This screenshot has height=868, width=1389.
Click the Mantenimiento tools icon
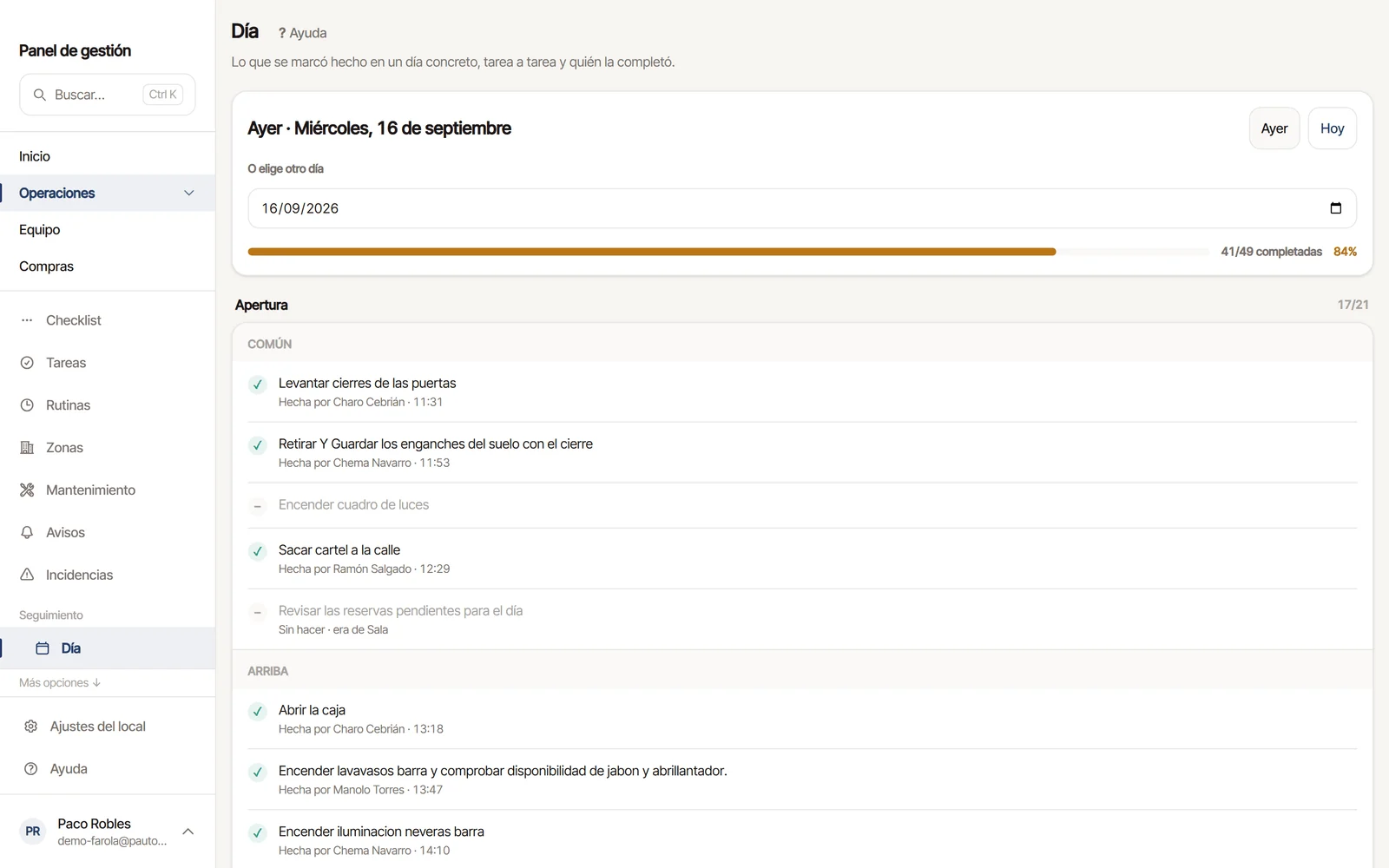click(27, 490)
